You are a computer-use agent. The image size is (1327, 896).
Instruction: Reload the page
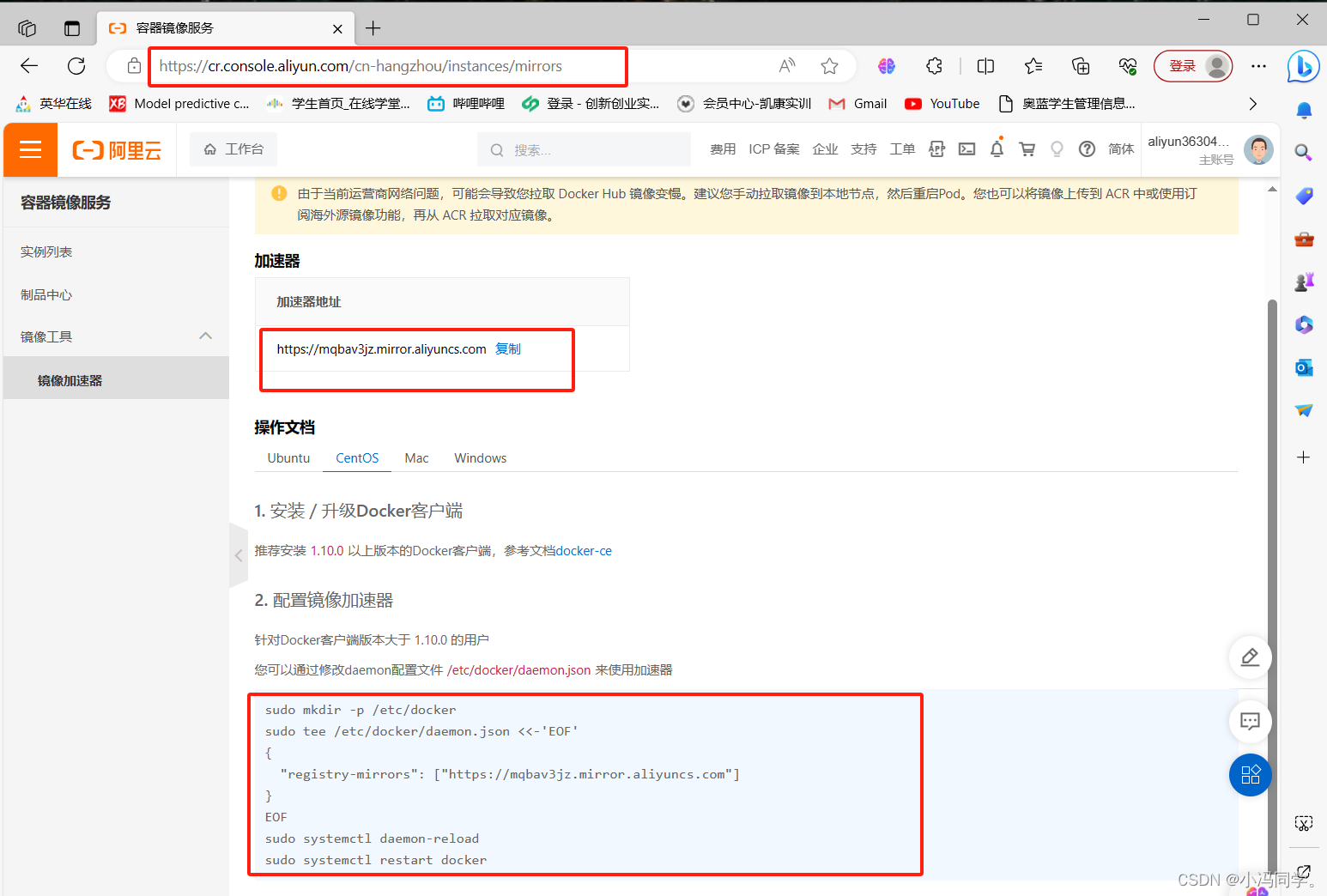(x=76, y=66)
